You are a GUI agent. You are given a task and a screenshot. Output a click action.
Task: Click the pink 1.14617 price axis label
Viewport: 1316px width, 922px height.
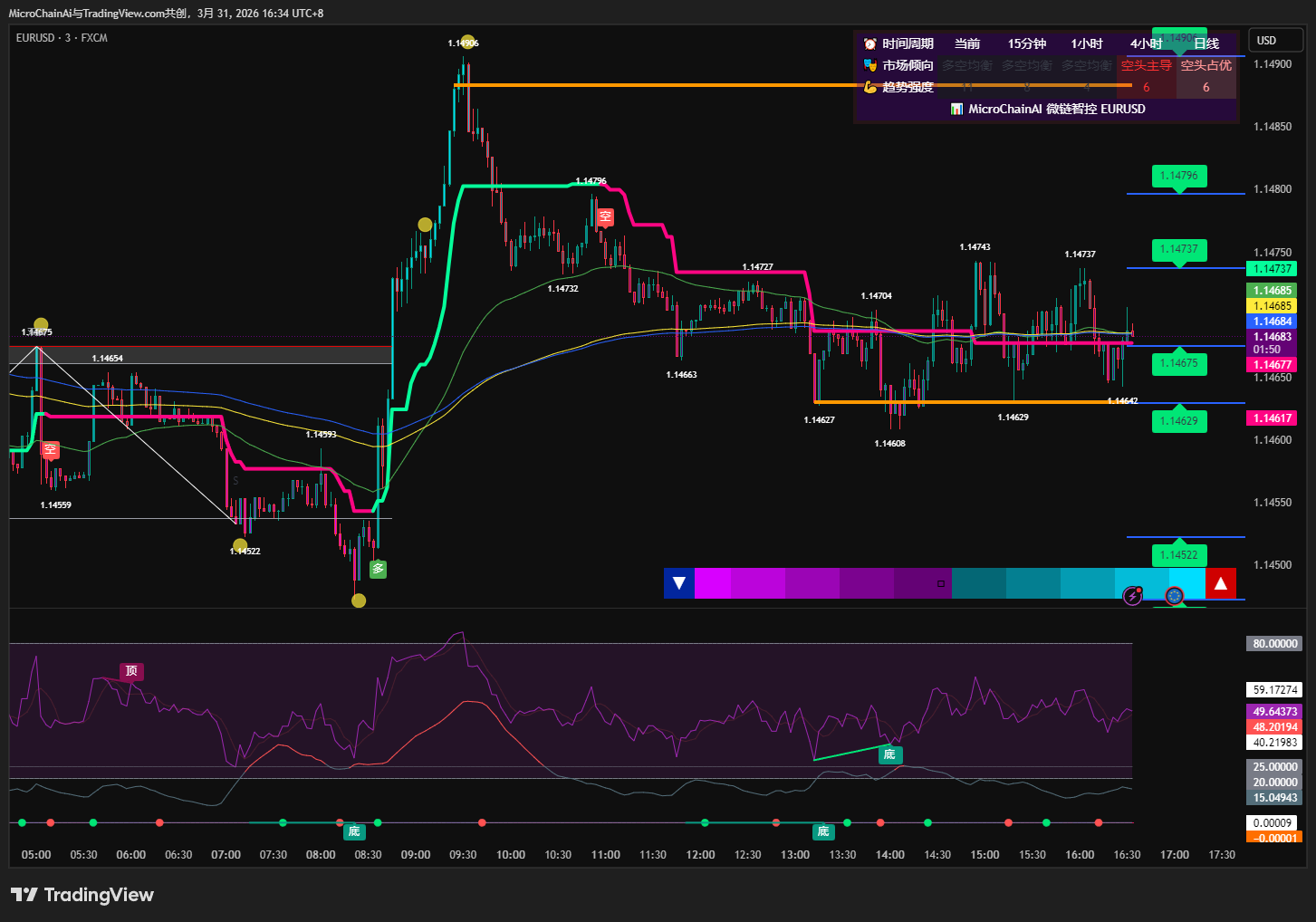click(1273, 418)
